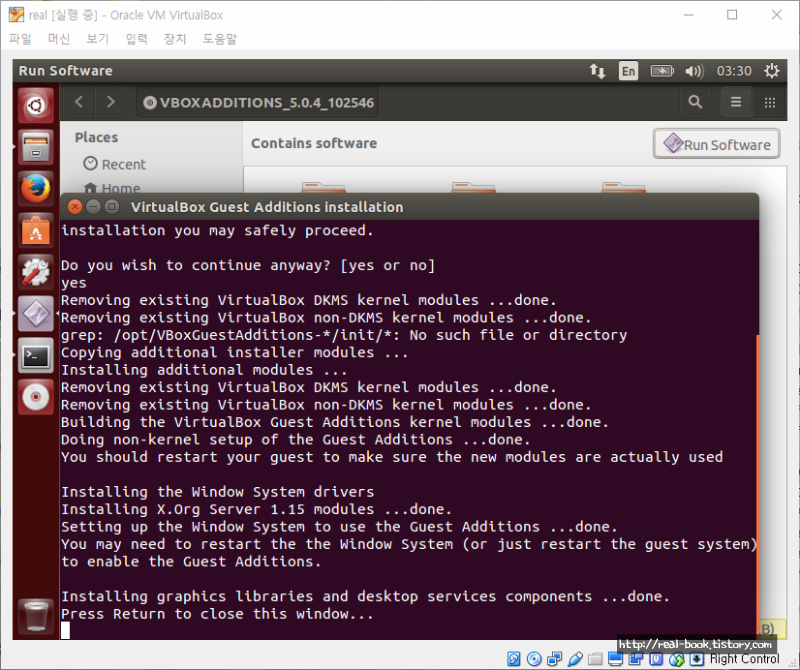The width and height of the screenshot is (800, 670).
Task: Open the network indicator in top panel
Action: pos(597,71)
